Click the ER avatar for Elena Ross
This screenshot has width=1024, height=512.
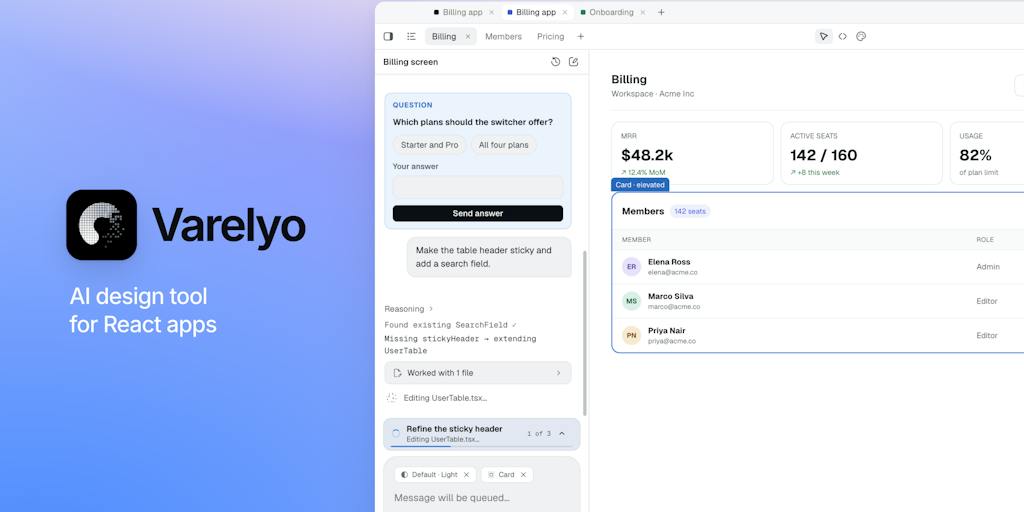coord(632,266)
